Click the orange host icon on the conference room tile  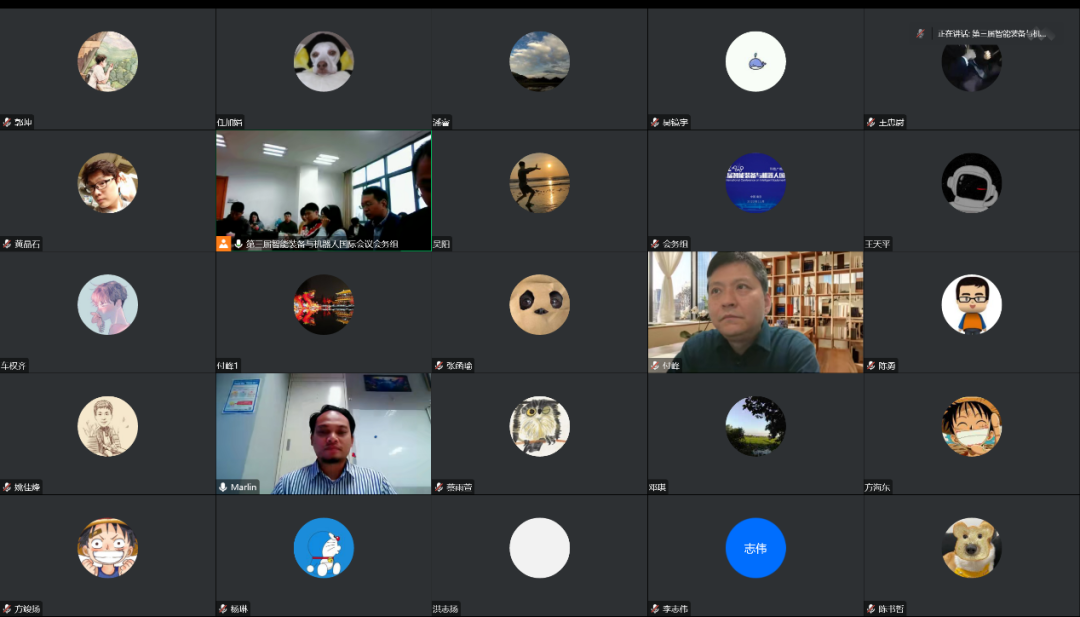[x=223, y=243]
